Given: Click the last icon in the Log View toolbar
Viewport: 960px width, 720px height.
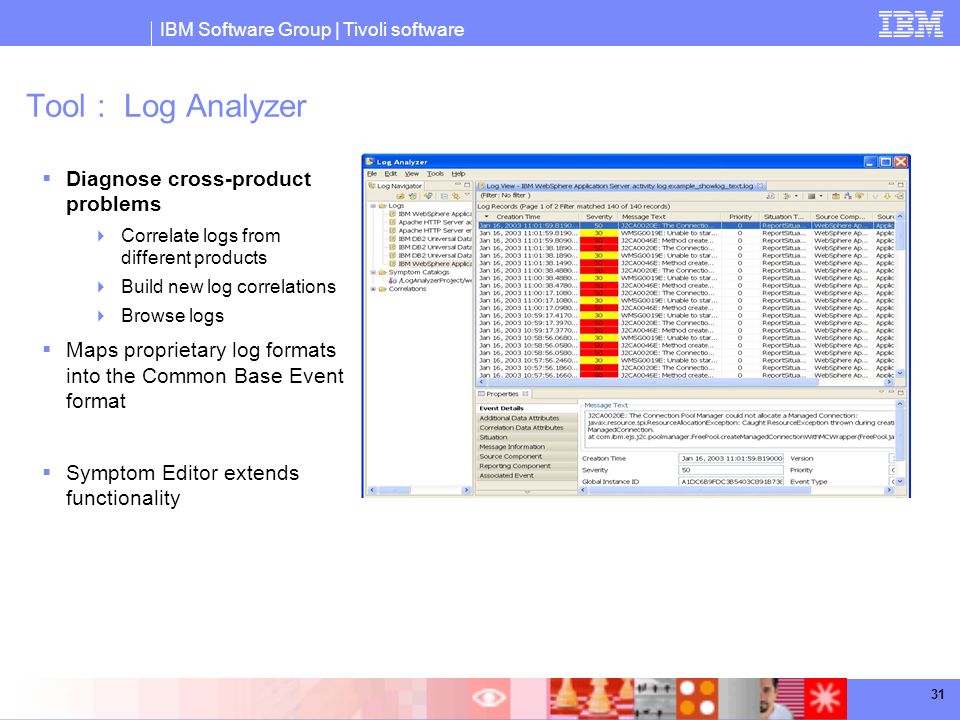Looking at the screenshot, I should pos(899,196).
